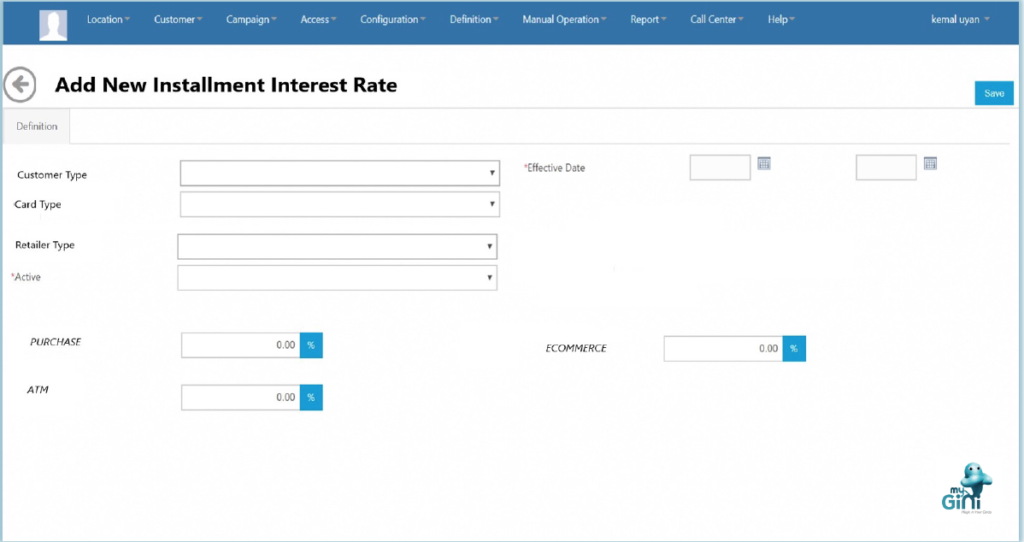Image resolution: width=1024 pixels, height=542 pixels.
Task: Open the Campaign menu
Action: click(251, 20)
